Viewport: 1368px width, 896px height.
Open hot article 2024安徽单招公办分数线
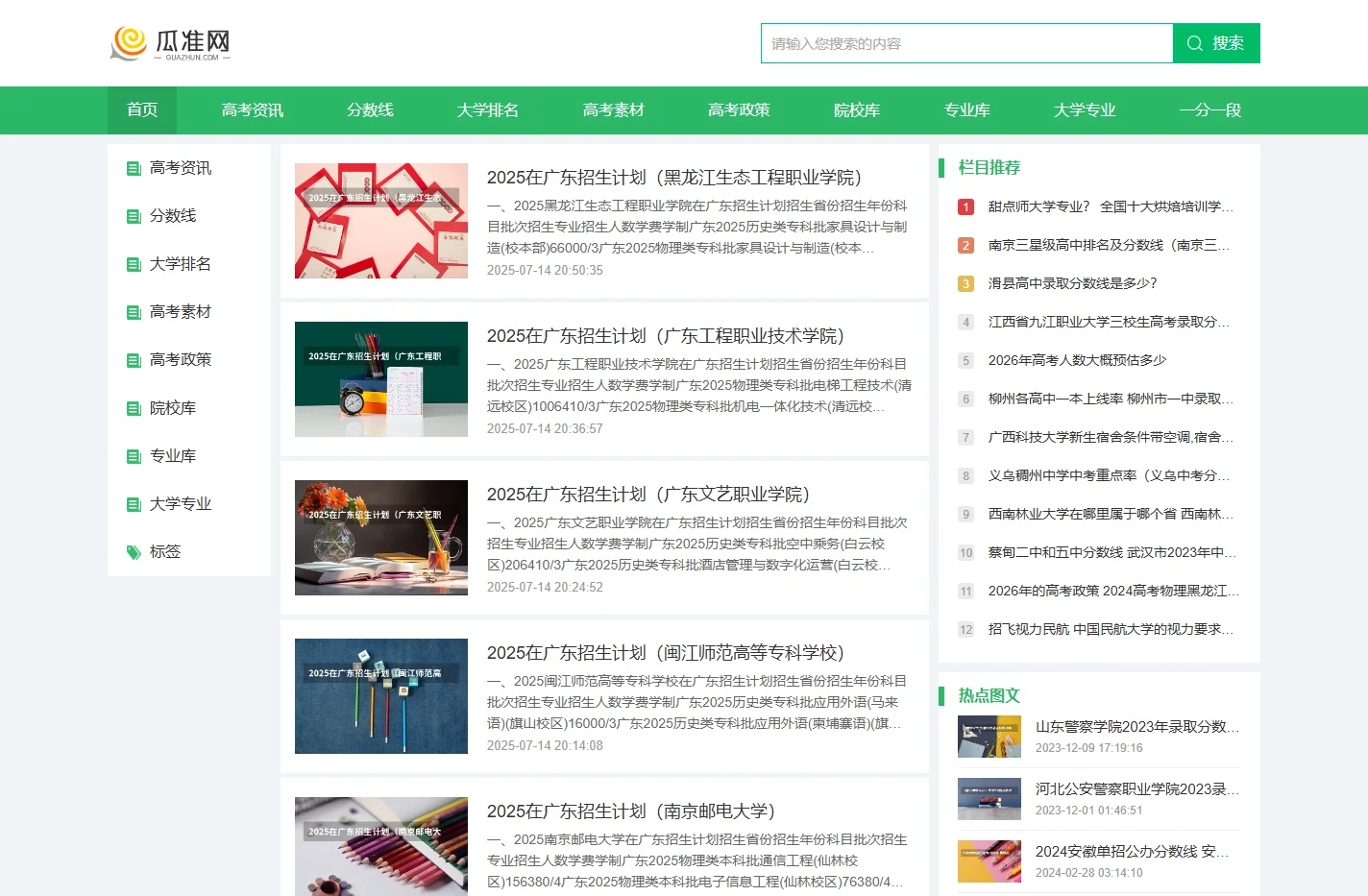point(1133,852)
